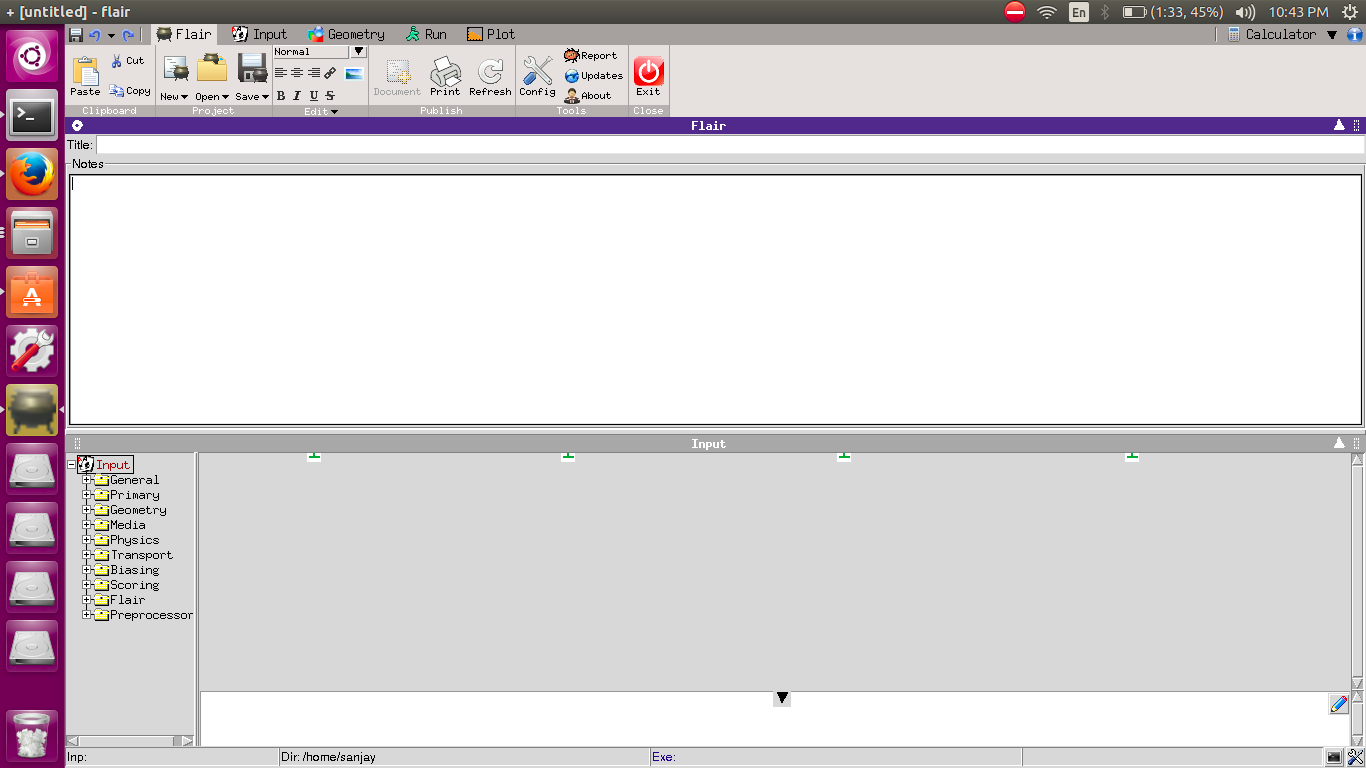This screenshot has width=1366, height=768.
Task: Click the undo arrow icon
Action: click(x=94, y=34)
